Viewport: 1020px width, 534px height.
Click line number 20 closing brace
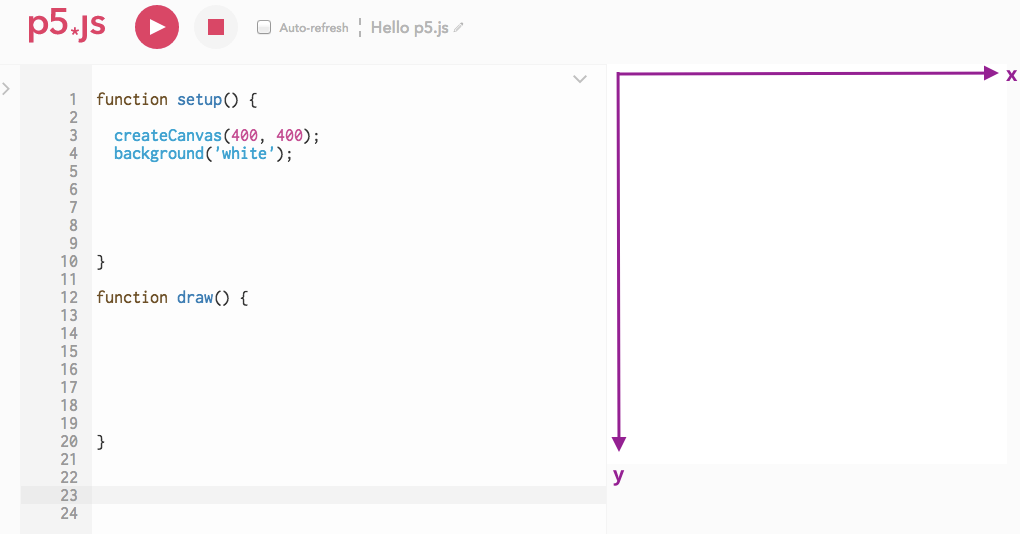tap(101, 442)
